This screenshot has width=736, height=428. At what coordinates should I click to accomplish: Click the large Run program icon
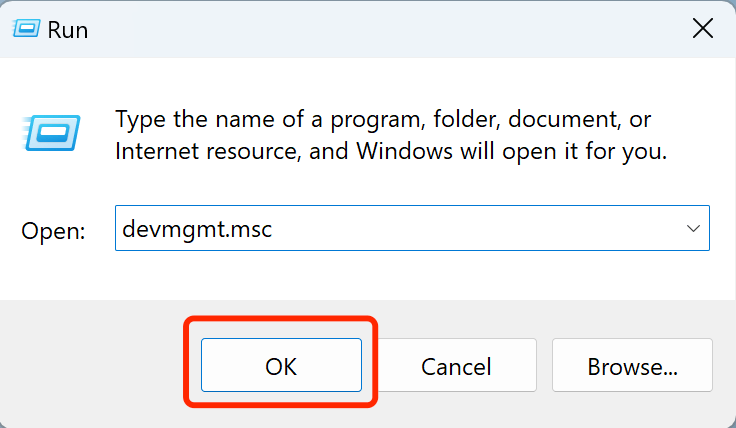click(x=44, y=132)
